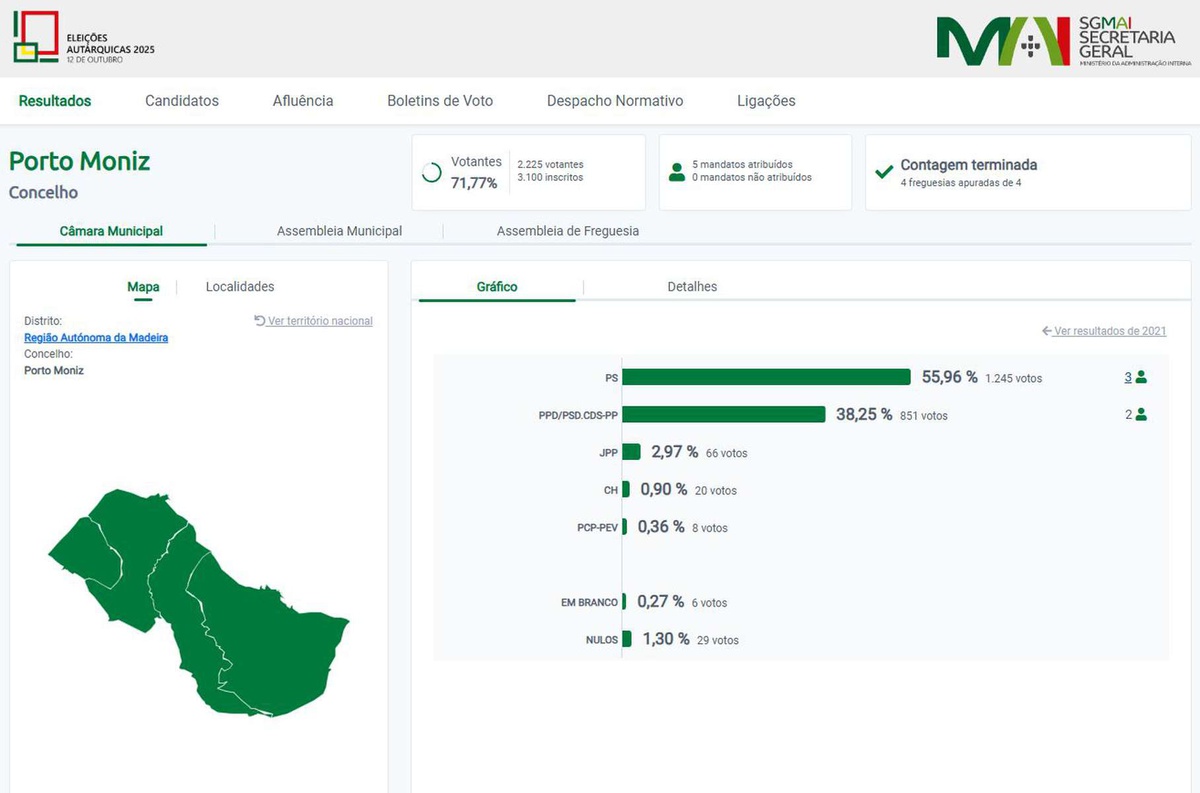This screenshot has width=1200, height=793.
Task: Select the Localidades tab
Action: coord(240,287)
